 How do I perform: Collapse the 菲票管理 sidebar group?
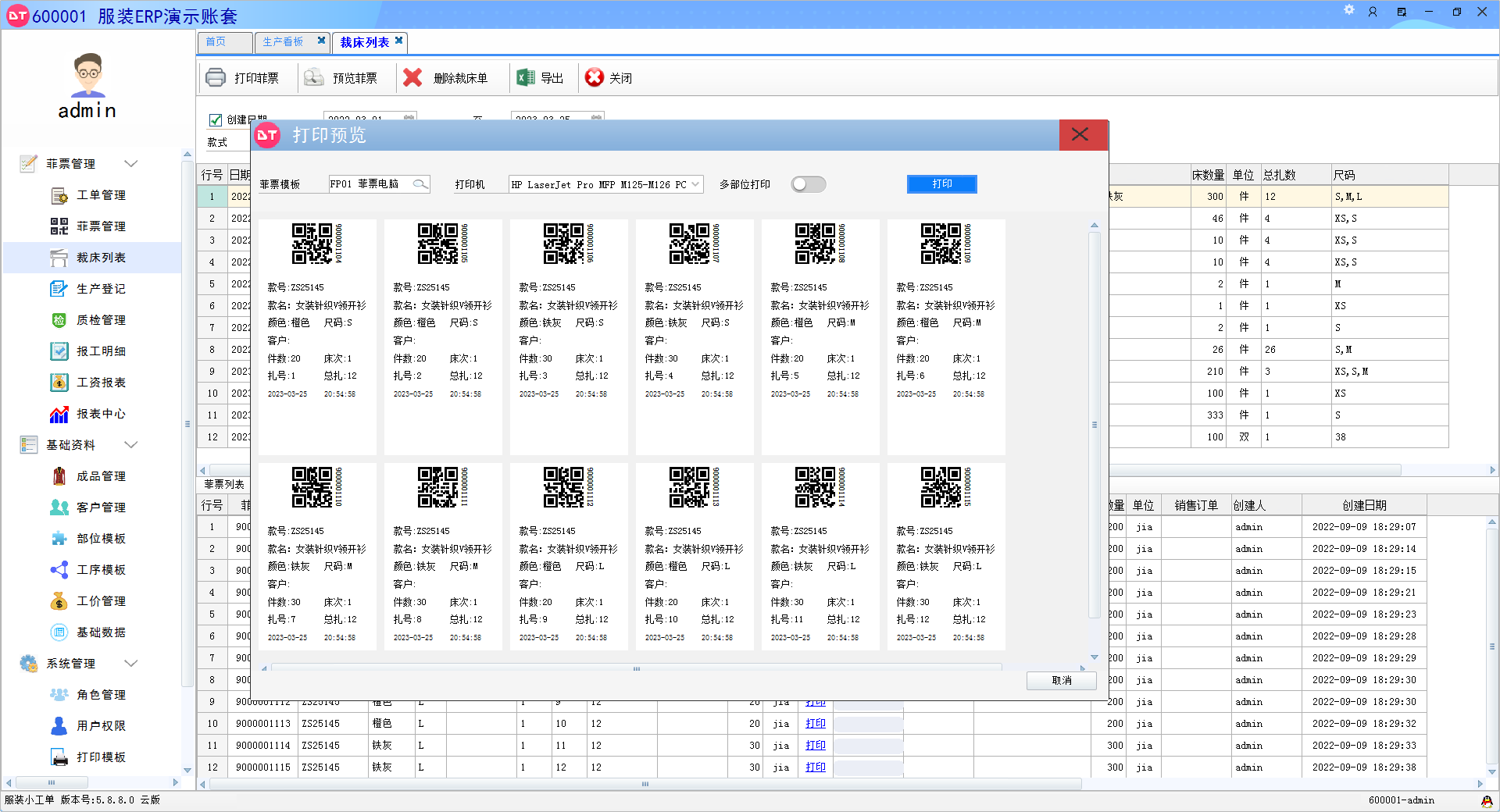point(131,163)
